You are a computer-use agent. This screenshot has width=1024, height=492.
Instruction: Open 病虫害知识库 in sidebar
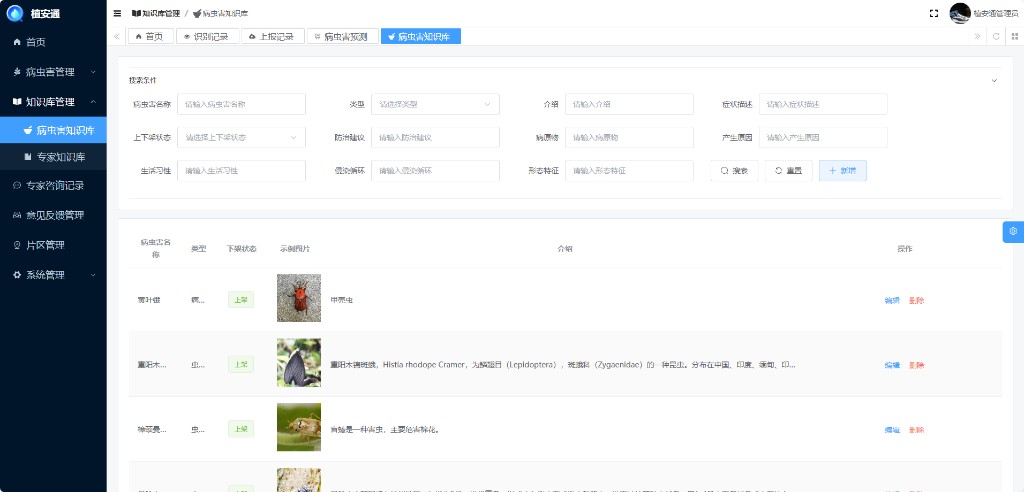(53, 130)
